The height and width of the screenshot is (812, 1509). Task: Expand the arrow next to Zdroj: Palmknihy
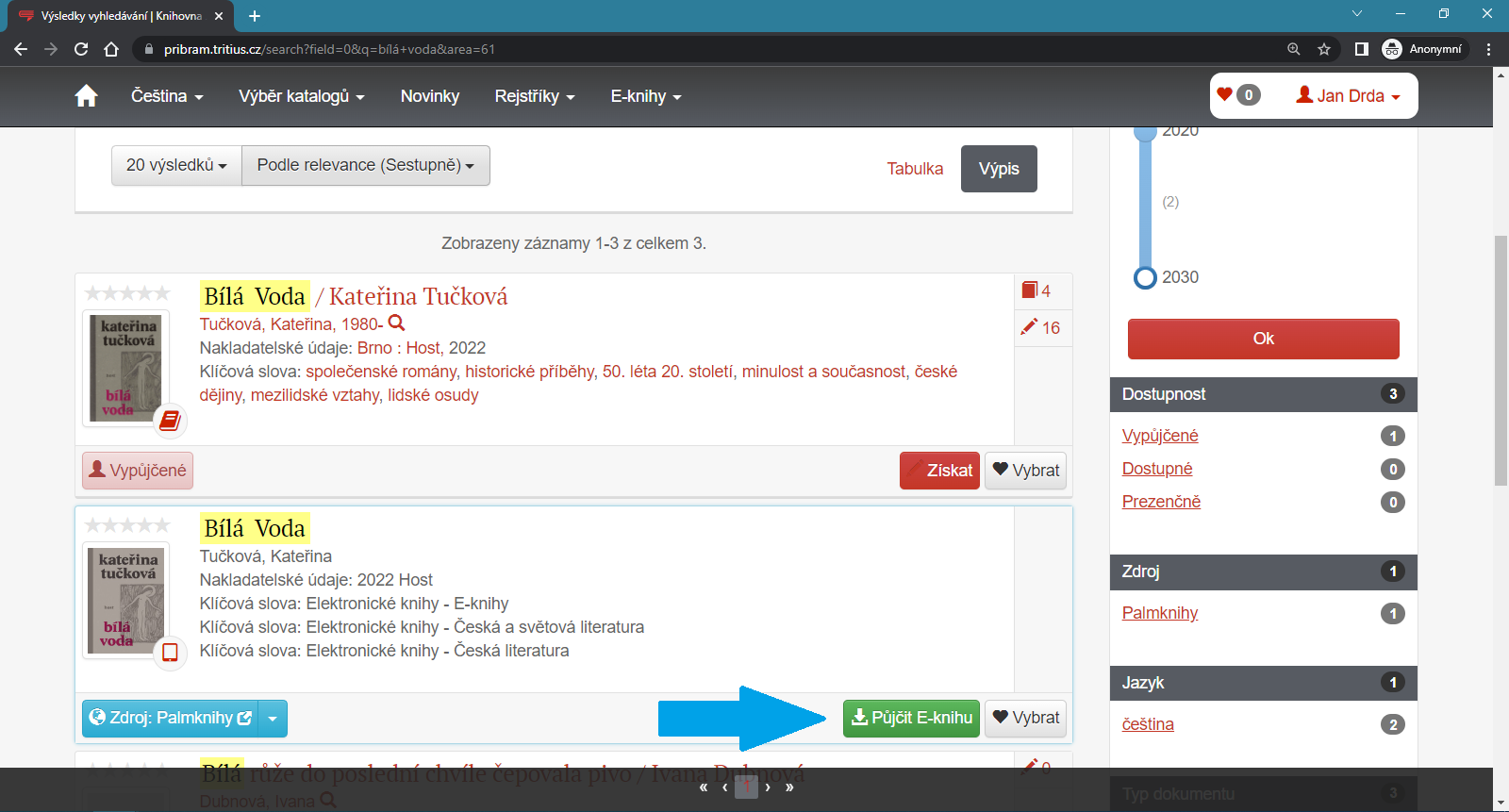pyautogui.click(x=273, y=719)
